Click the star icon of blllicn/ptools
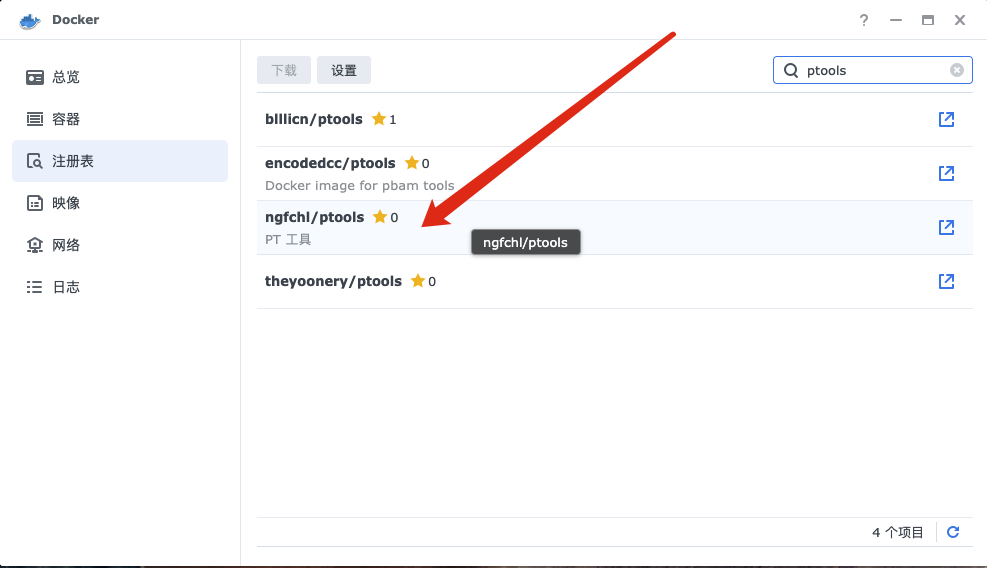The height and width of the screenshot is (568, 987). [x=379, y=118]
